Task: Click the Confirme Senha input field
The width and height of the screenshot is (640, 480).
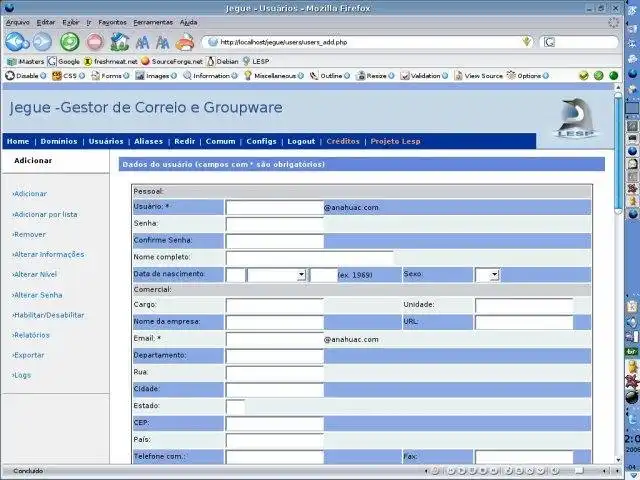Action: tap(275, 241)
